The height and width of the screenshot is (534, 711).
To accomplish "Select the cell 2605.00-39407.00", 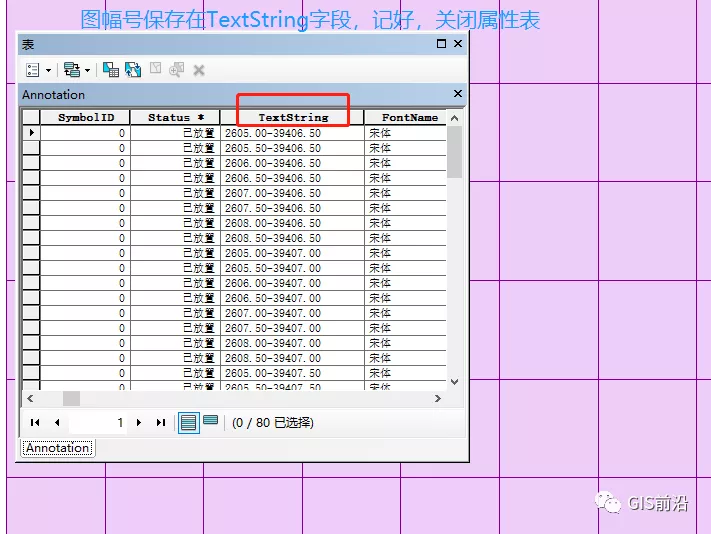I will [x=292, y=253].
